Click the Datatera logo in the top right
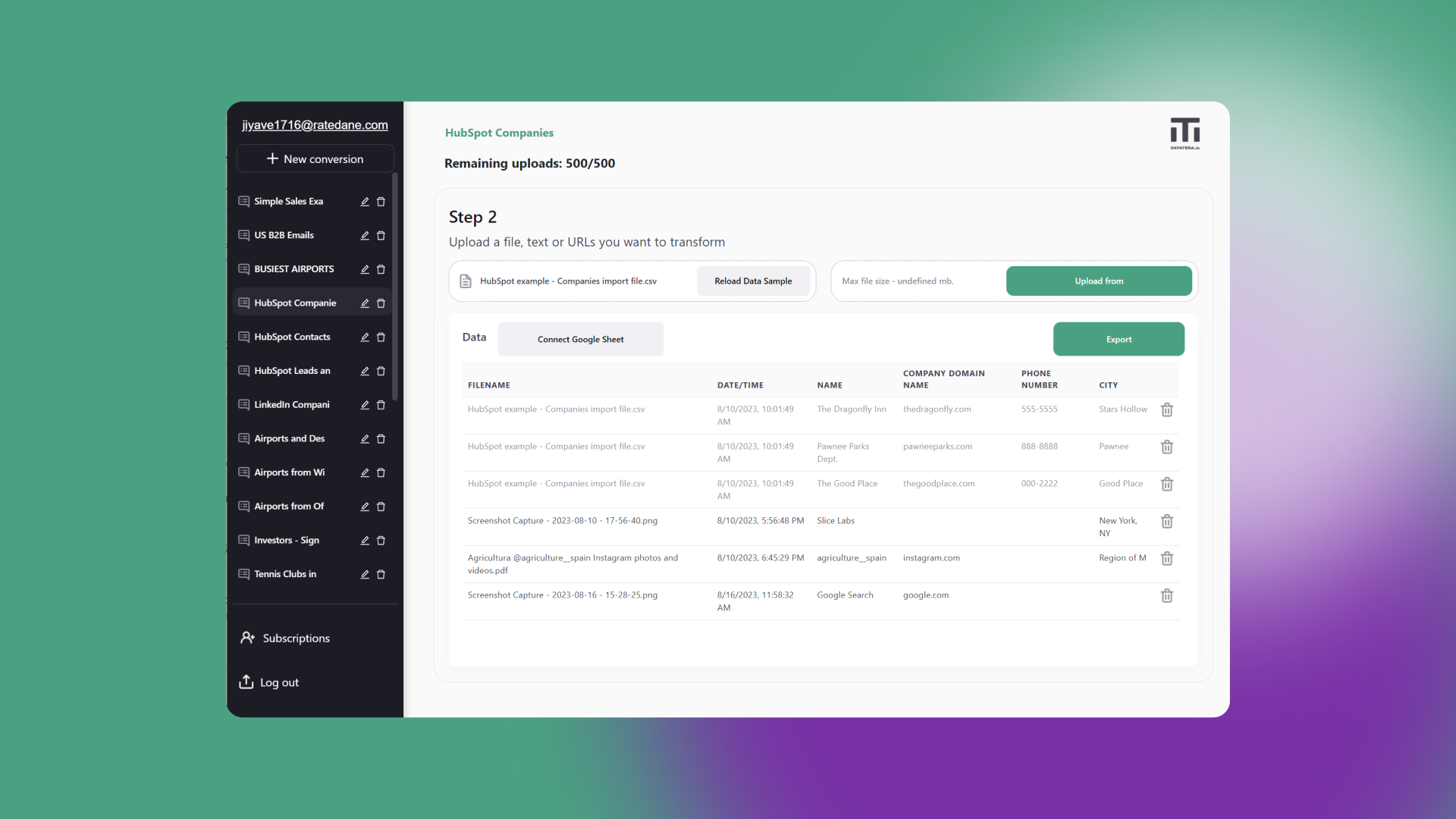This screenshot has width=1456, height=819. [1185, 133]
